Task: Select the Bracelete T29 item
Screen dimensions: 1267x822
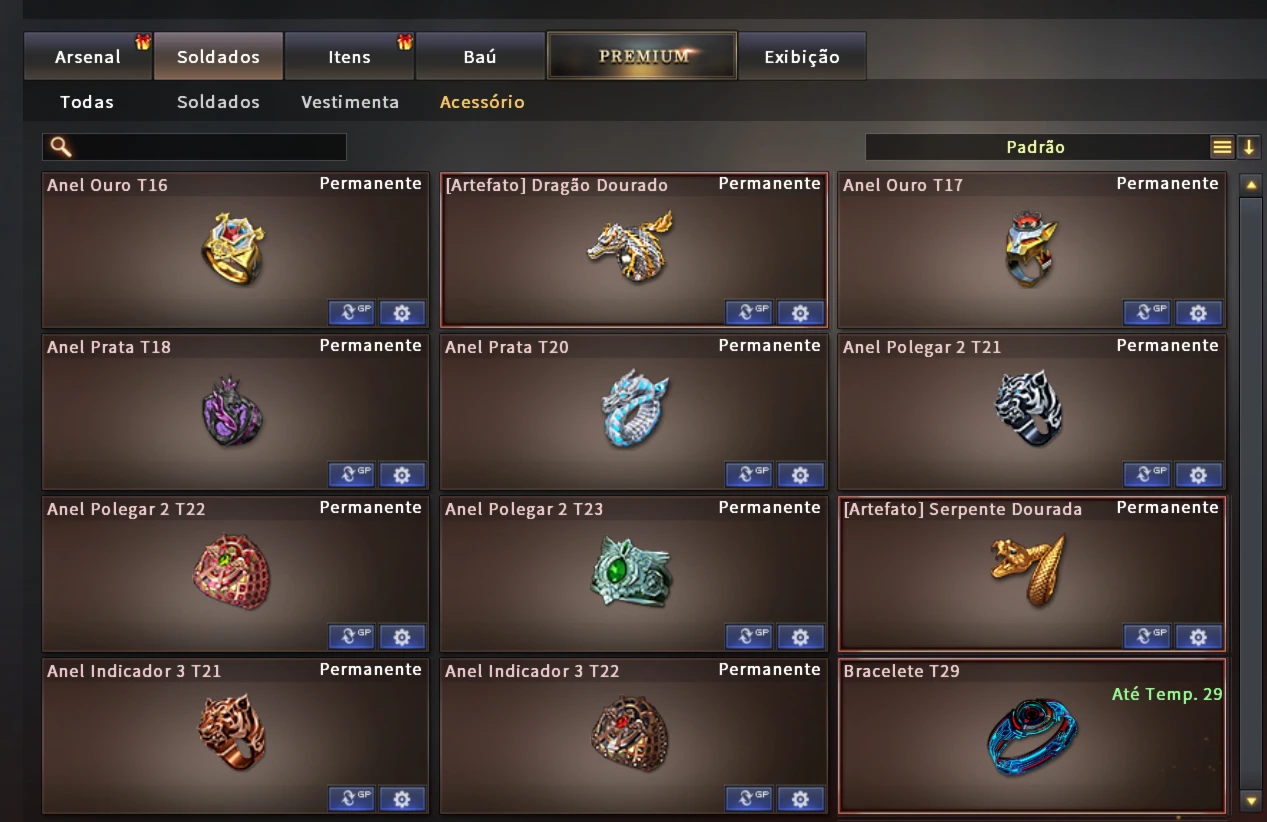Action: click(1032, 735)
